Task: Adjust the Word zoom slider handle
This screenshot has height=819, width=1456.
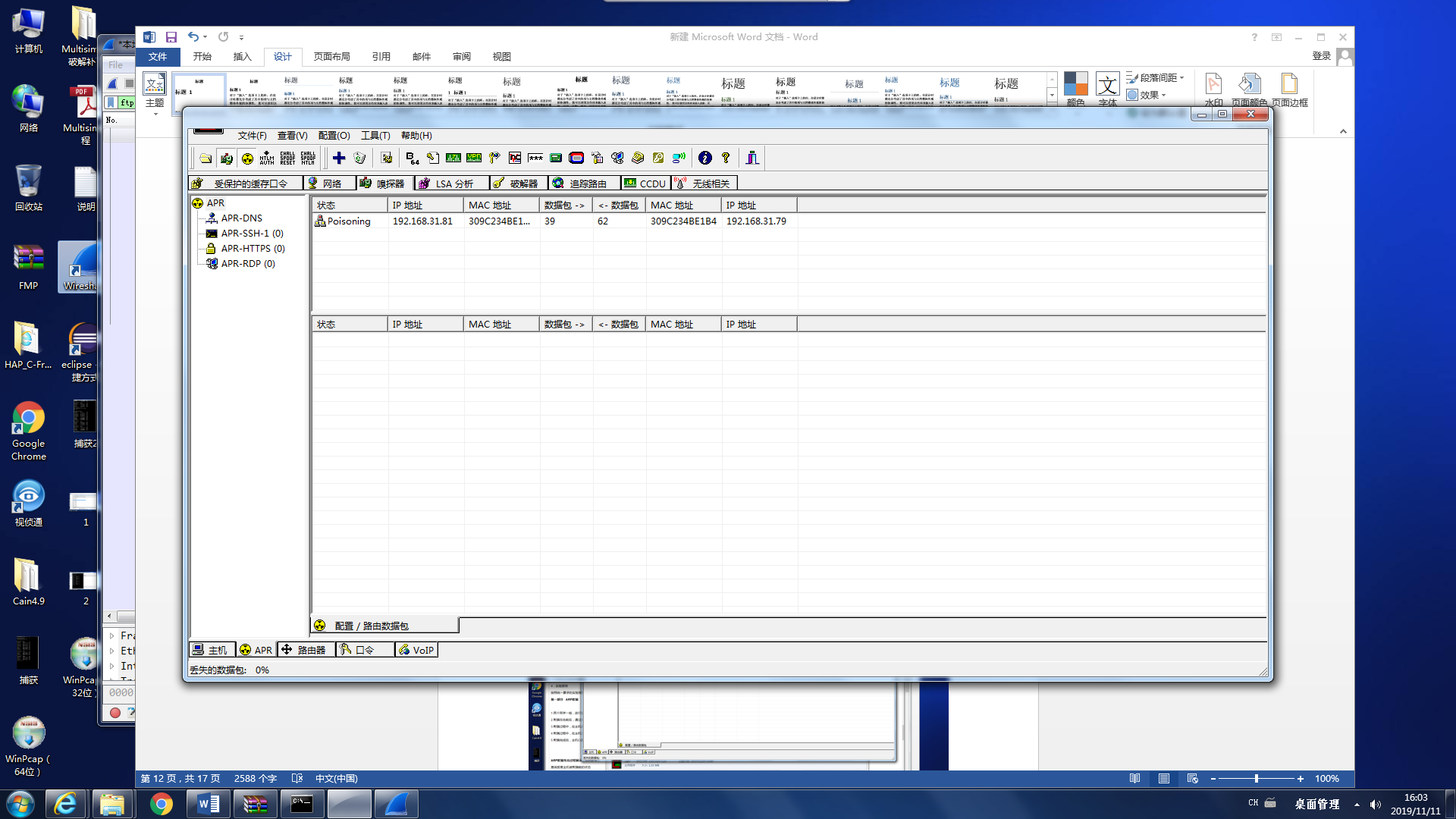Action: [1257, 779]
